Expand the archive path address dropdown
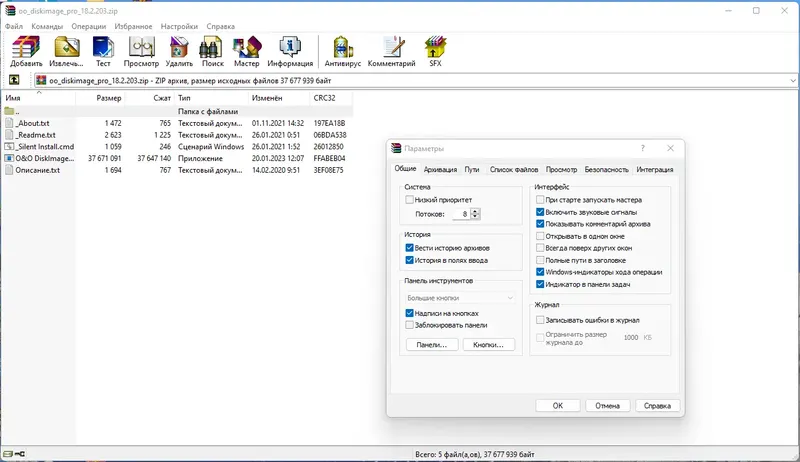The width and height of the screenshot is (800, 462). point(792,81)
